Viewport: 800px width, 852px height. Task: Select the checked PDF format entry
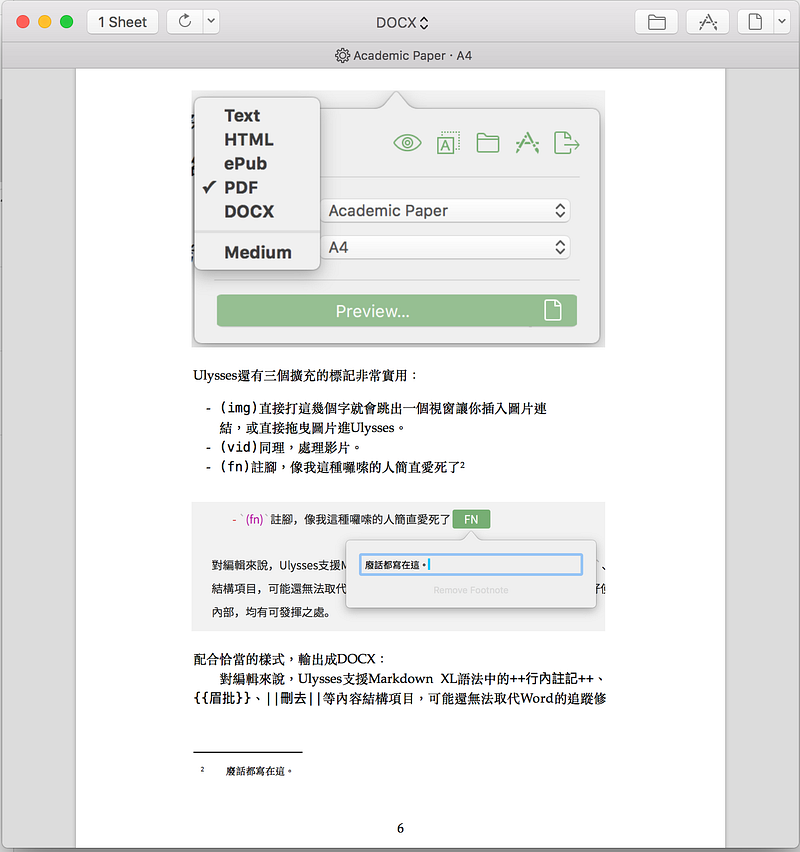[241, 187]
